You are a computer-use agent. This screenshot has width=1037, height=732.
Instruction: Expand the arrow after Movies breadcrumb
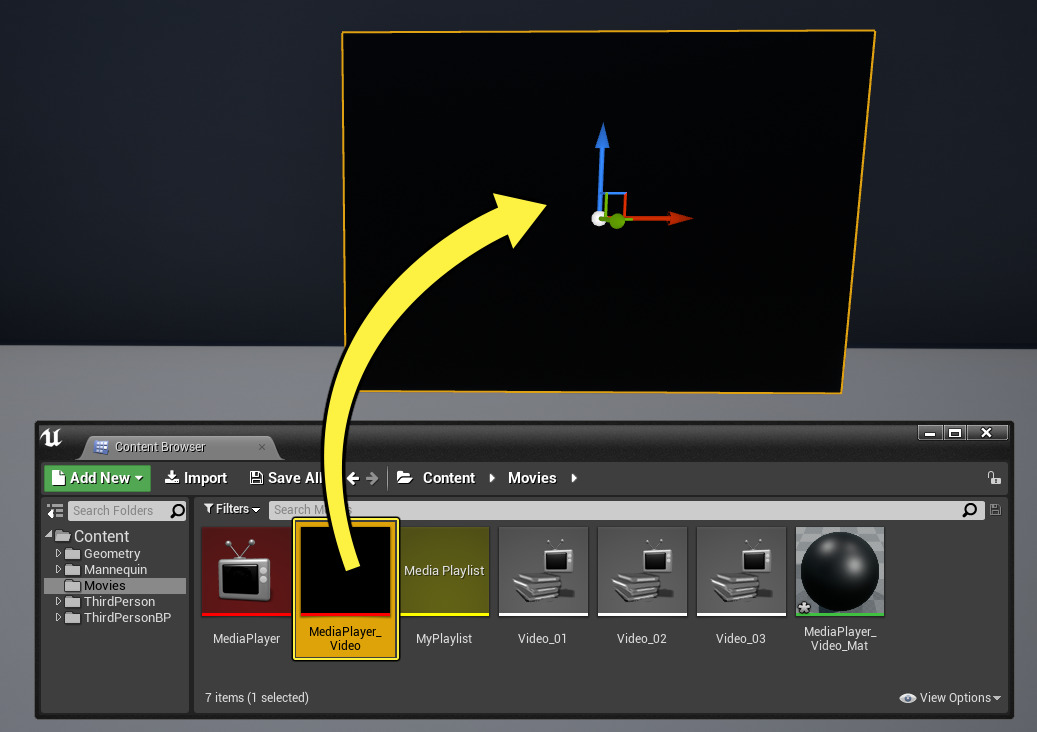(x=574, y=478)
